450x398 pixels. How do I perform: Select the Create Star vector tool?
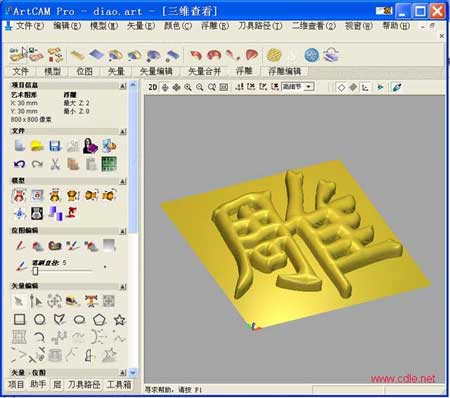click(x=119, y=320)
